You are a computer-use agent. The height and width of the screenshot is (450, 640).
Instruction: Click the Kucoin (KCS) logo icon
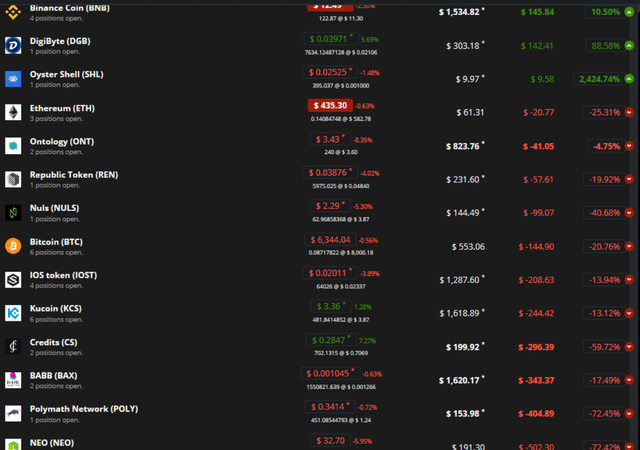(13, 313)
